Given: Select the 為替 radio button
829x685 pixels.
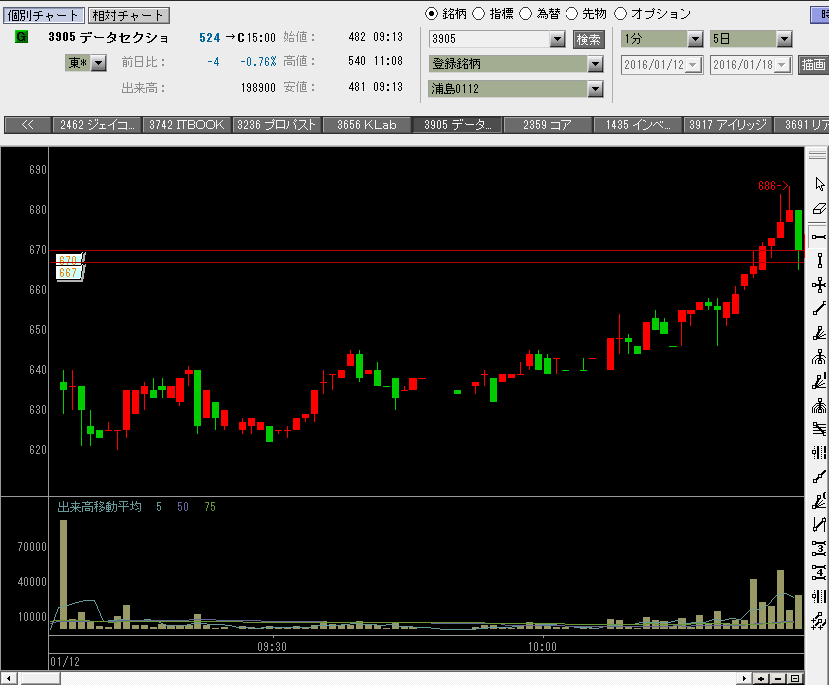Looking at the screenshot, I should click(525, 14).
